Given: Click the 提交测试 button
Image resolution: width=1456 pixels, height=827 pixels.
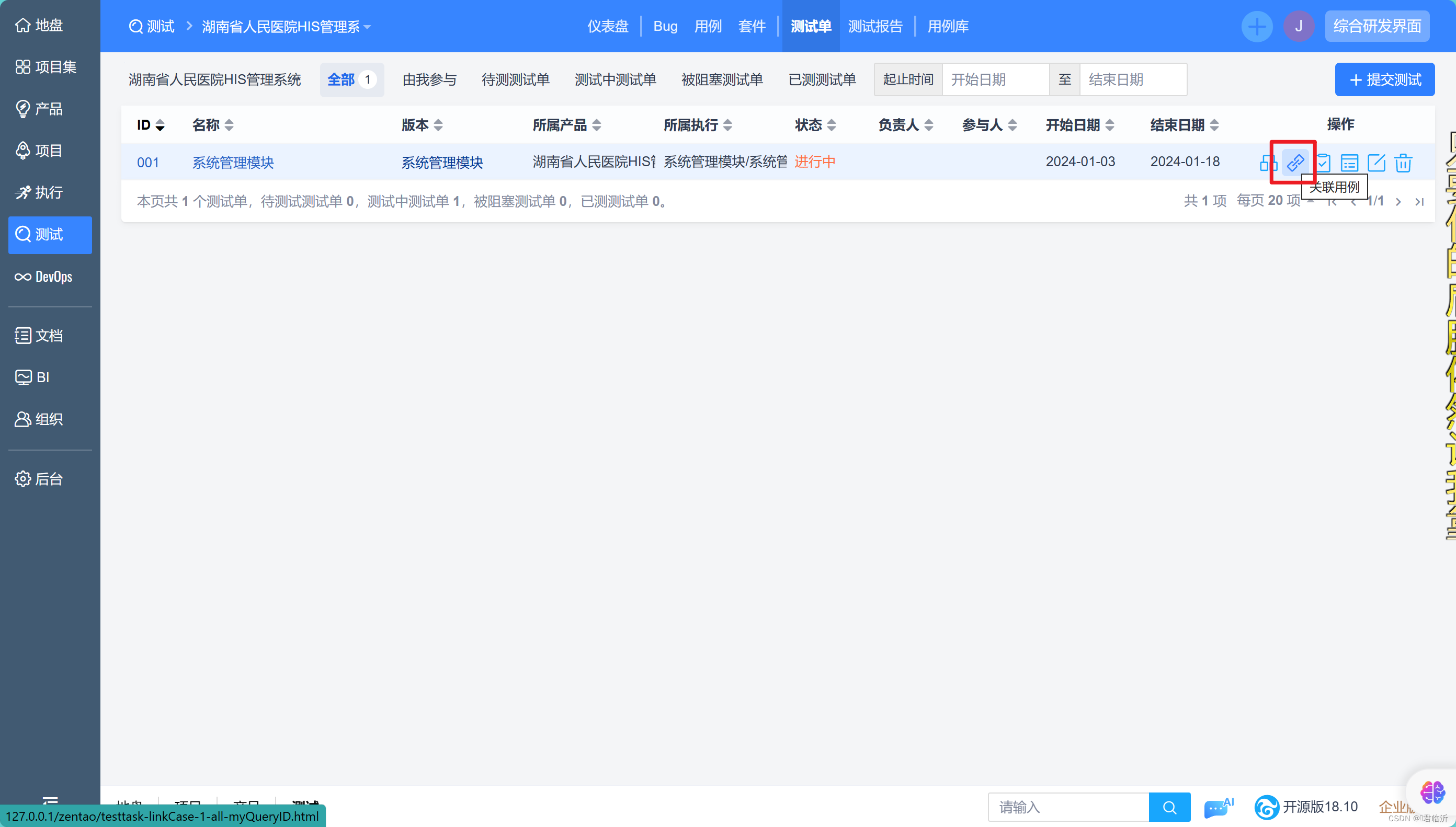Looking at the screenshot, I should click(1384, 79).
